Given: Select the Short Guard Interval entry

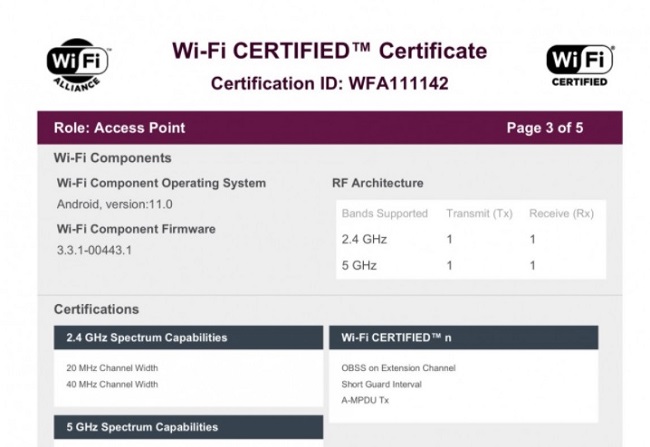Looking at the screenshot, I should point(381,384).
